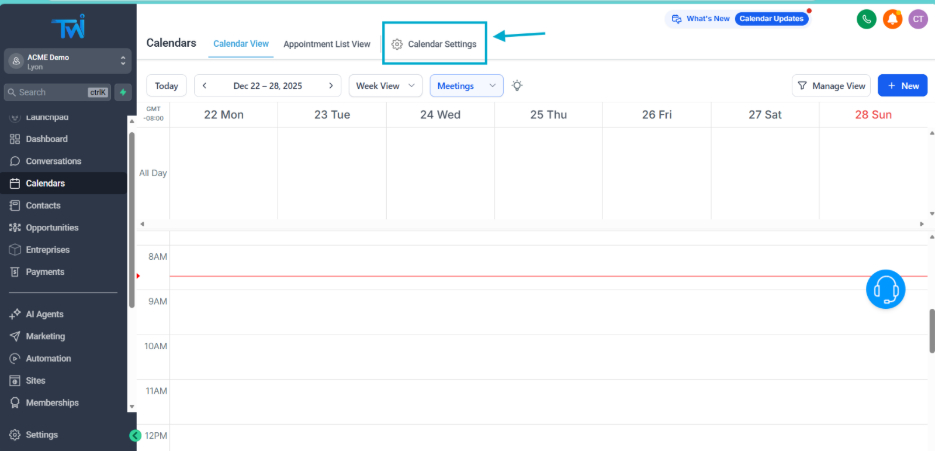This screenshot has width=936, height=451.
Task: Open the Calendar Settings tab
Action: click(434, 44)
